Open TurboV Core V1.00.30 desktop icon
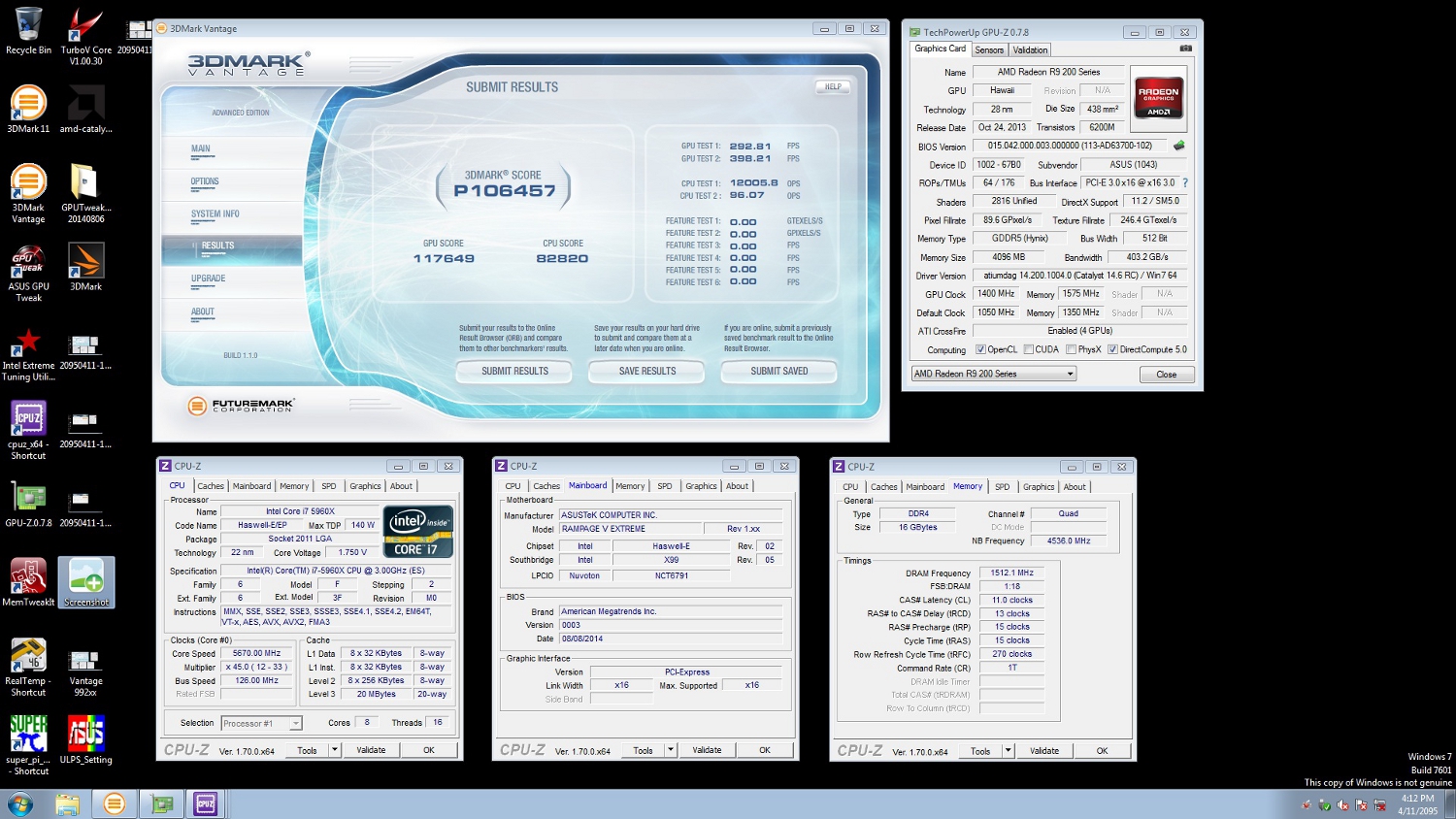Image resolution: width=1456 pixels, height=819 pixels. (x=85, y=37)
